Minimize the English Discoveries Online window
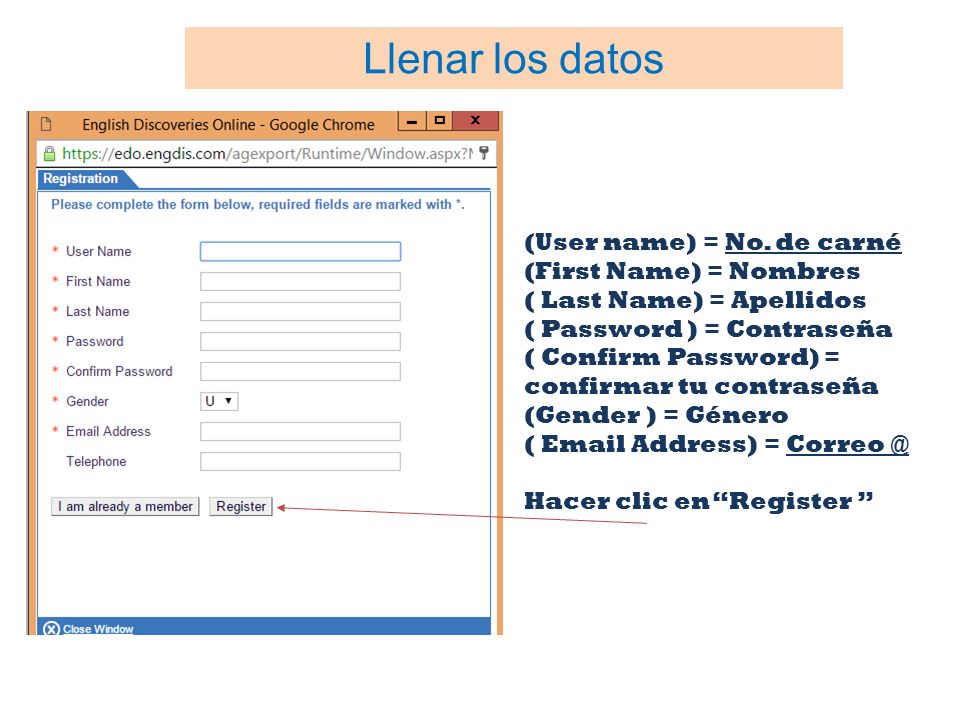Screen dimensions: 960x720 (411, 121)
